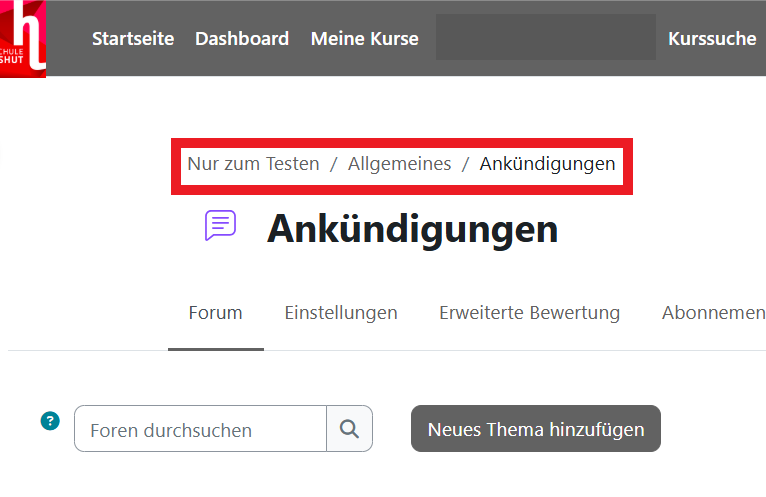Screen dimensions: 766x497
Task: Click the red university logo
Action: tap(22, 38)
